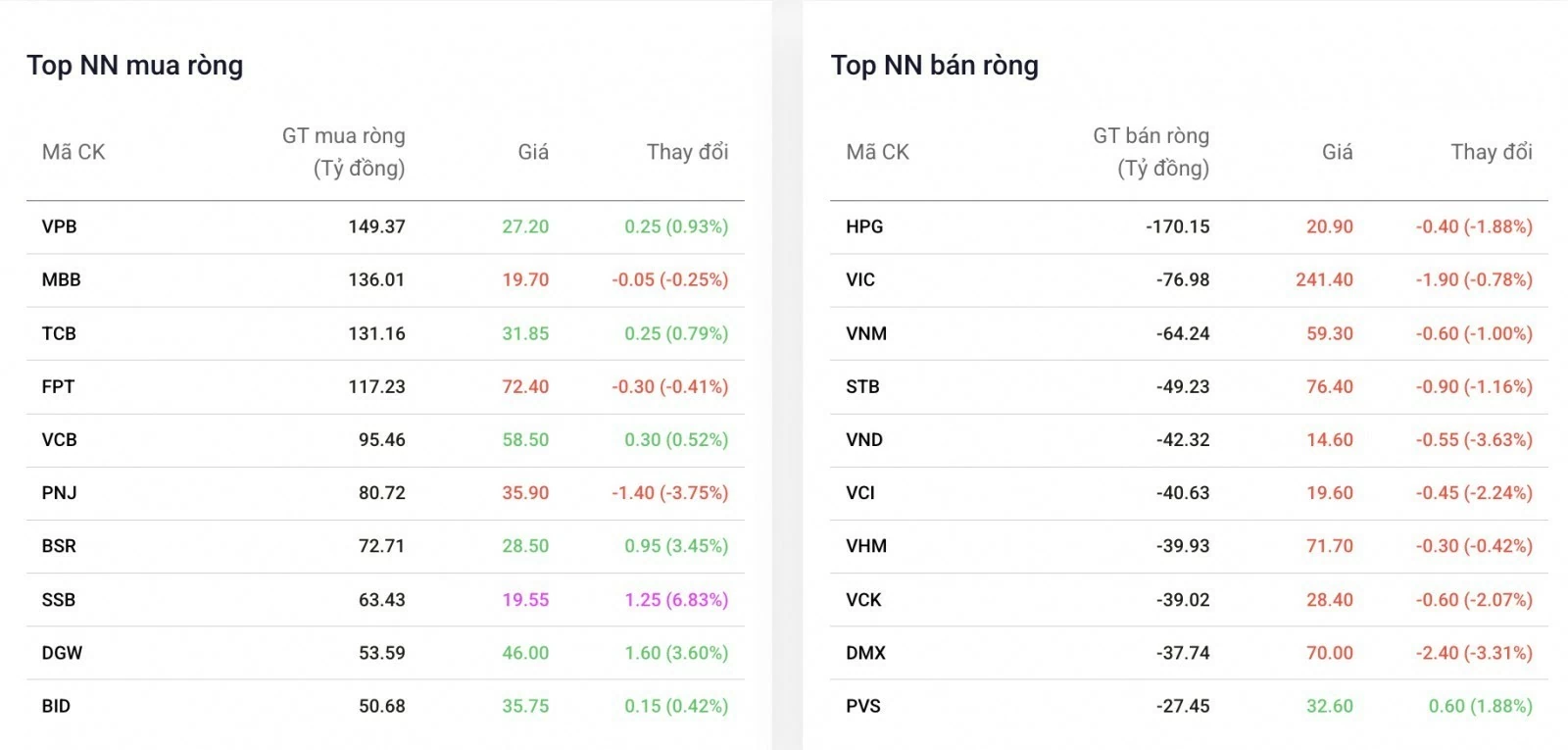Viewport: 1568px width, 750px height.
Task: Click SSB change 1.25 (6.83%)
Action: click(676, 599)
